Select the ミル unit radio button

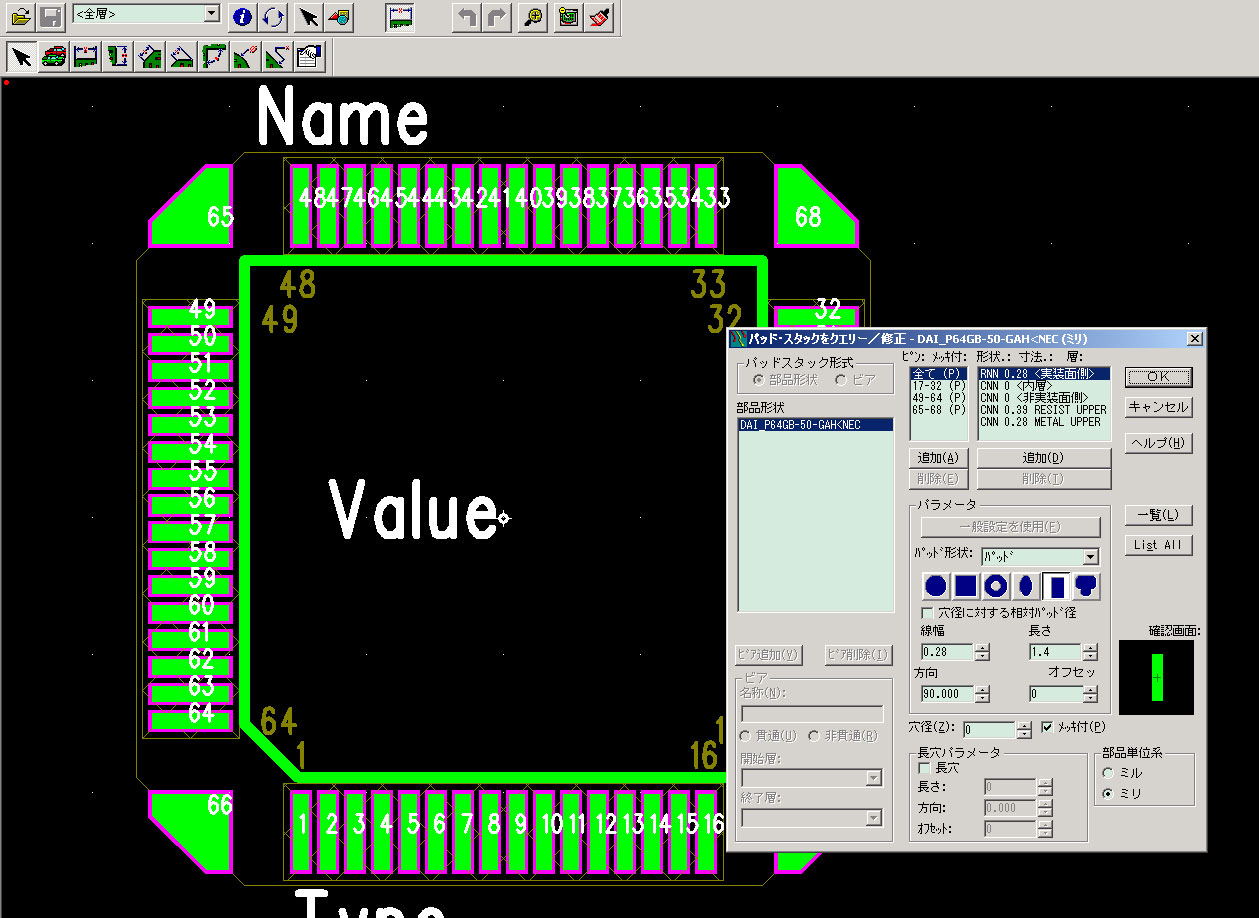(x=1107, y=773)
